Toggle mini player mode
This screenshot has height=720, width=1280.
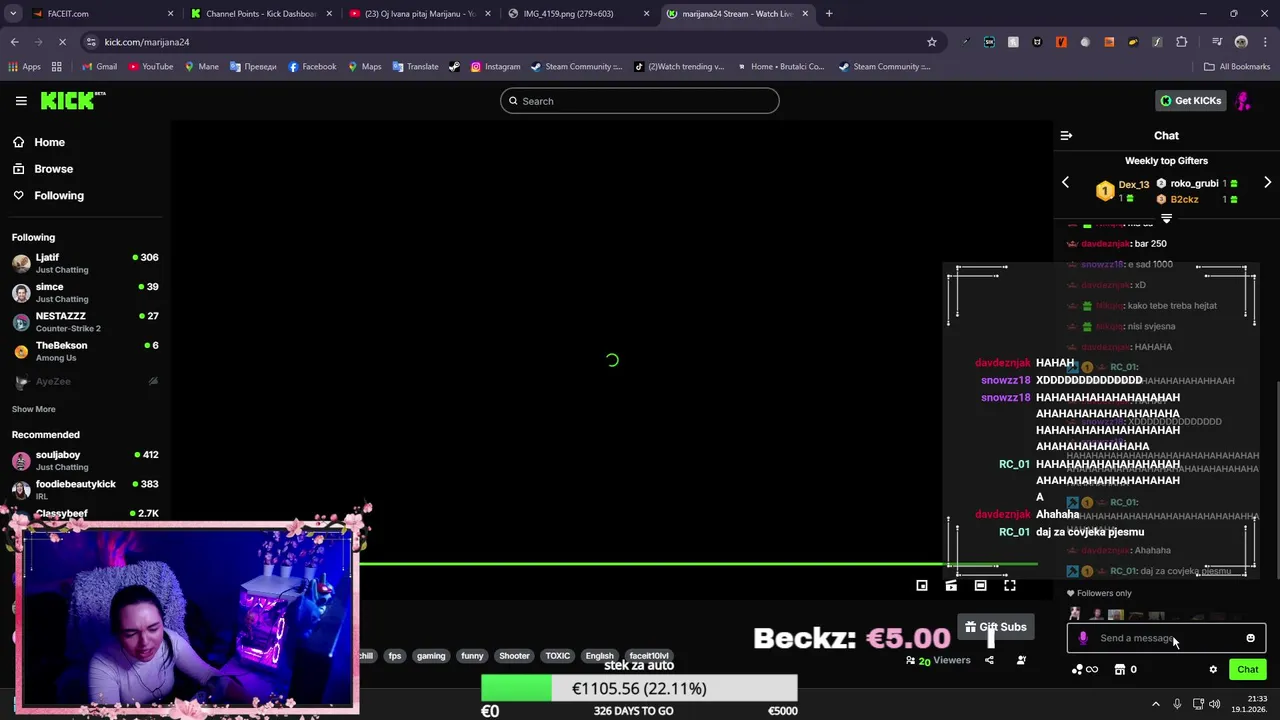point(922,586)
